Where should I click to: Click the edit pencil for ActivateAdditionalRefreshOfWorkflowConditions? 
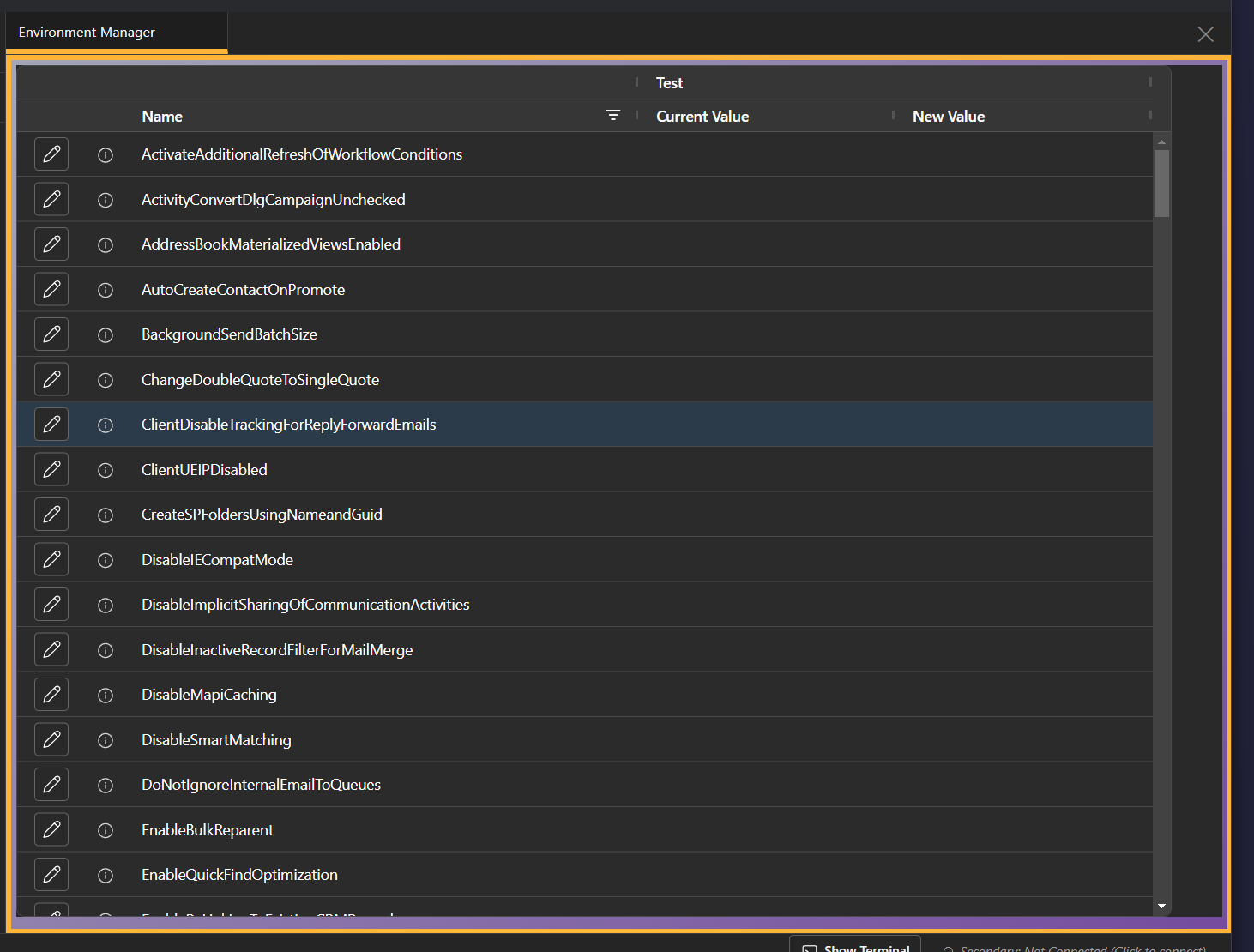pyautogui.click(x=51, y=154)
